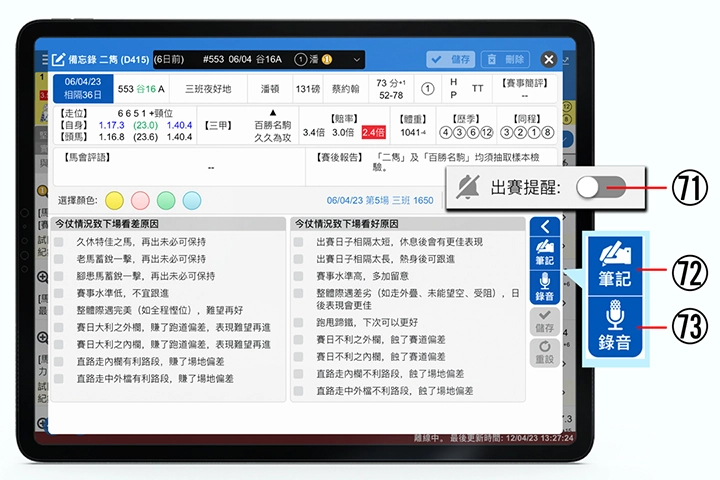Click the 刪除 button in the header
The height and width of the screenshot is (480, 720).
tap(505, 59)
